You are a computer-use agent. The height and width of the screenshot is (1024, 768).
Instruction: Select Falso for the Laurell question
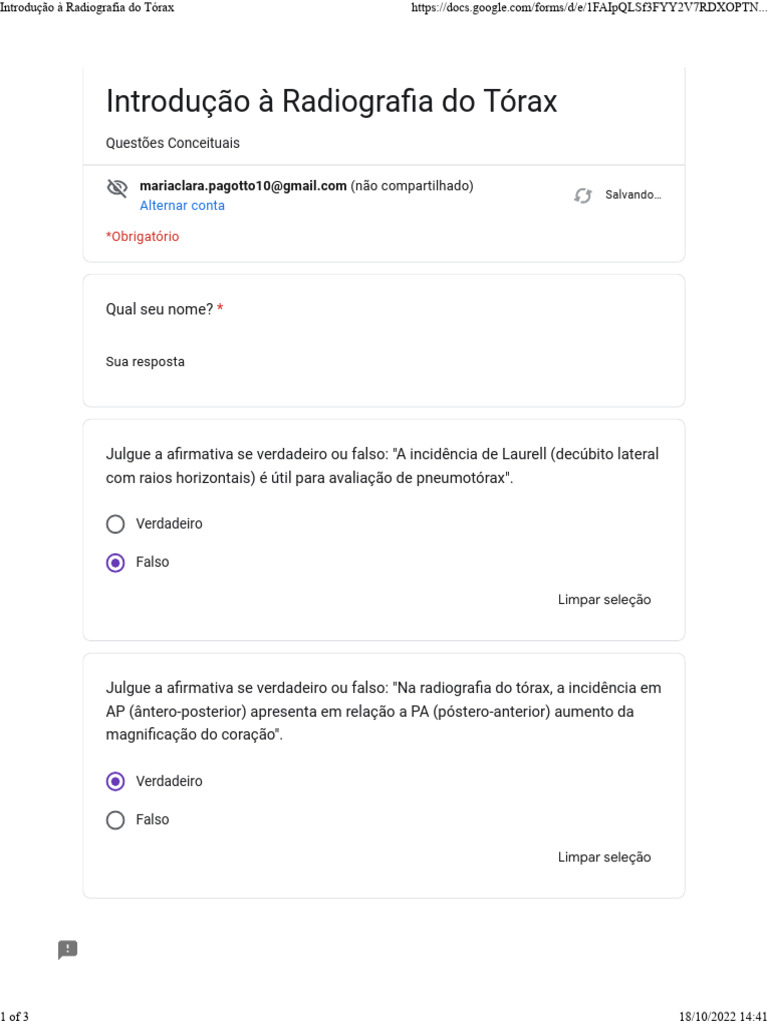[116, 563]
